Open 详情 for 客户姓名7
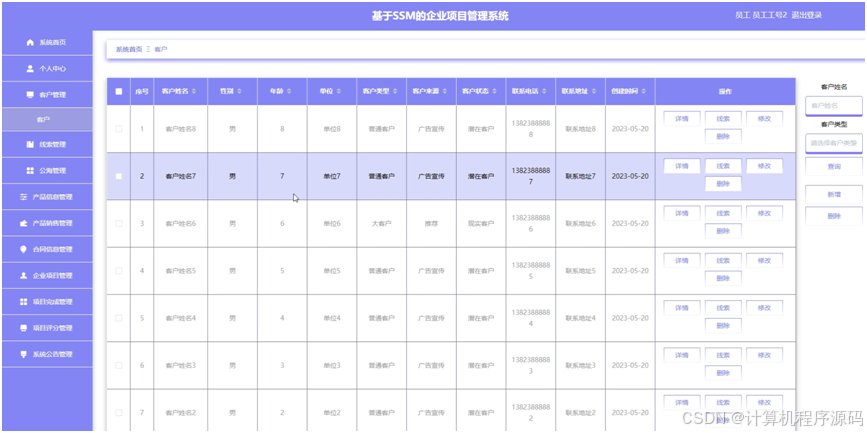Screen dimensions: 867x433 [x=682, y=166]
